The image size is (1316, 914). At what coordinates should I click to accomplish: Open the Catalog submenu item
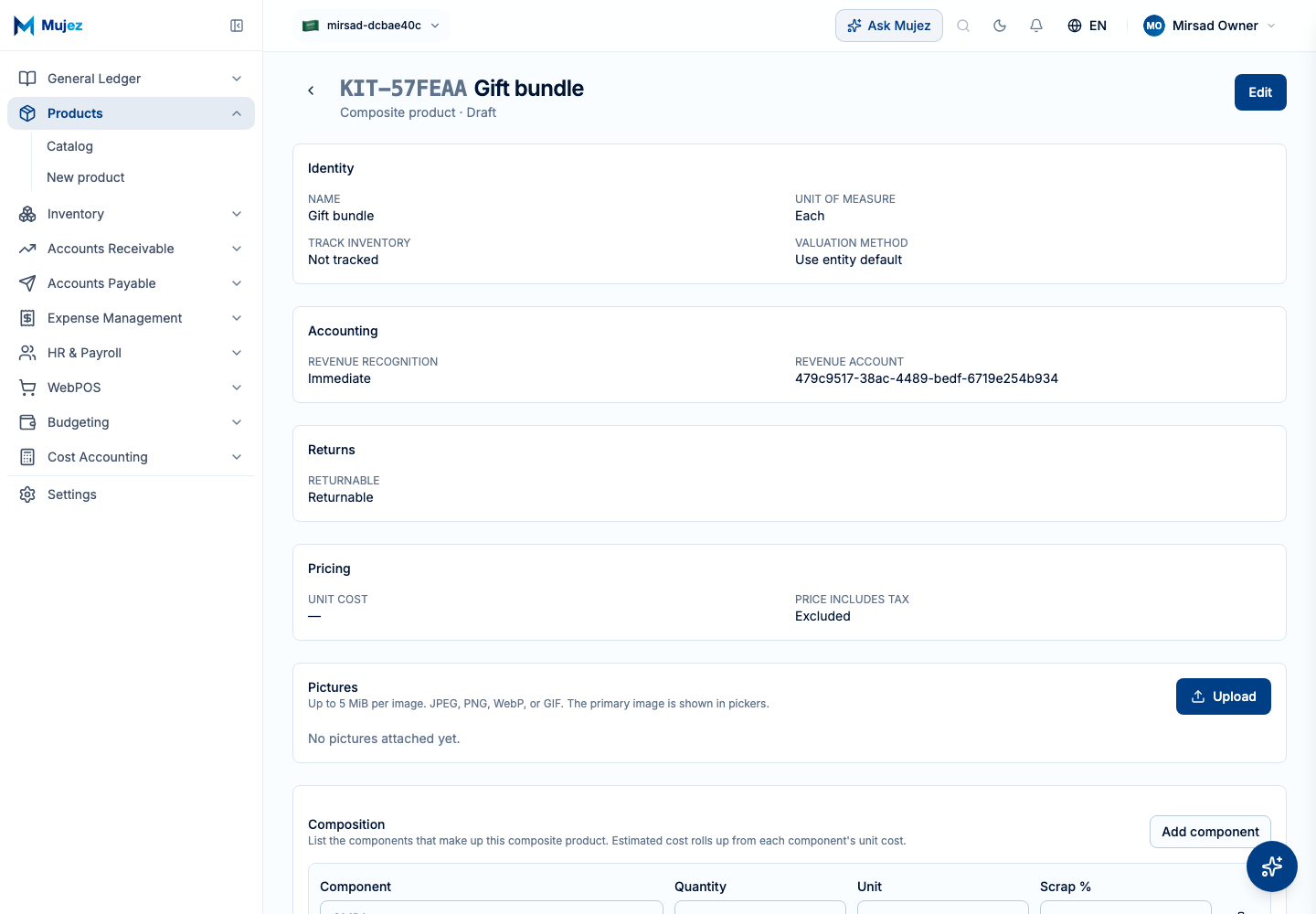pyautogui.click(x=70, y=146)
